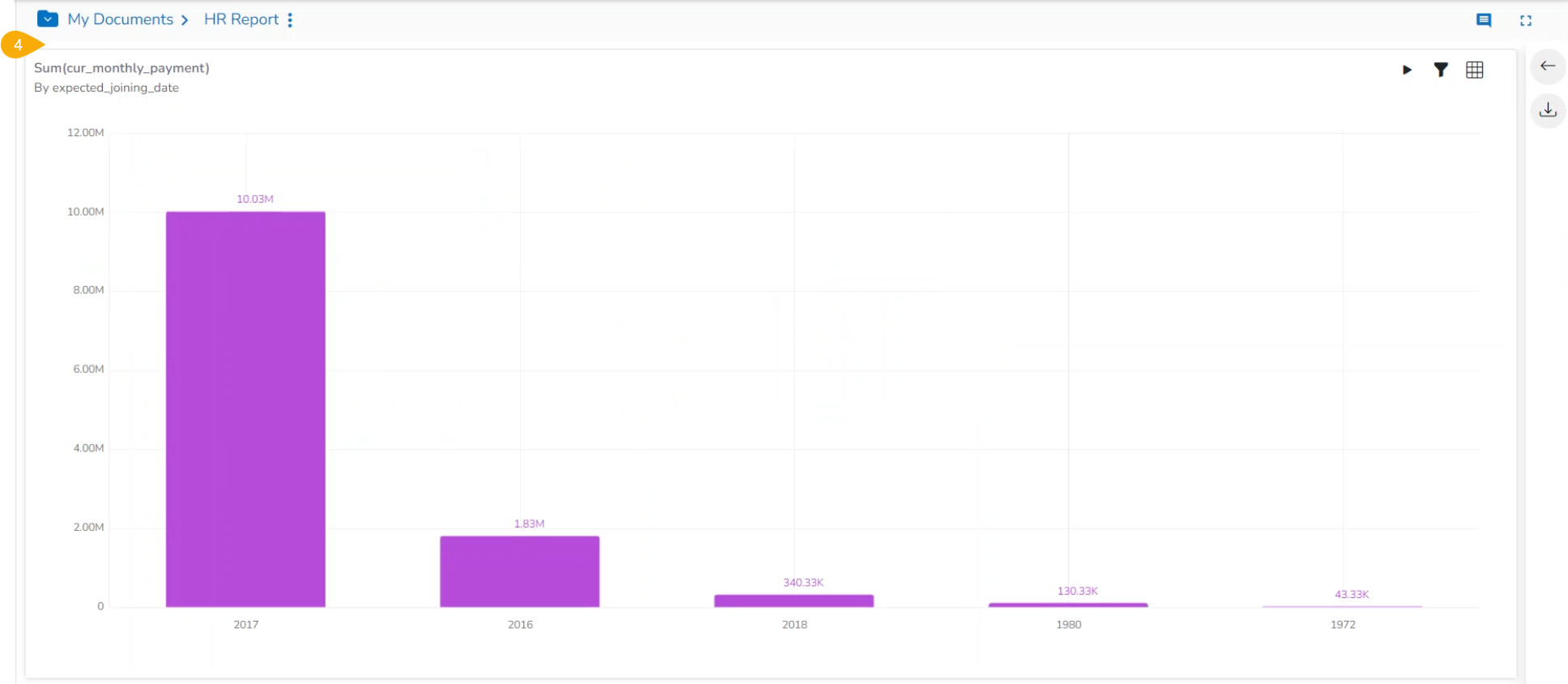Viewport: 1568px width, 684px height.
Task: Click the HR Report breadcrumb title
Action: point(241,19)
